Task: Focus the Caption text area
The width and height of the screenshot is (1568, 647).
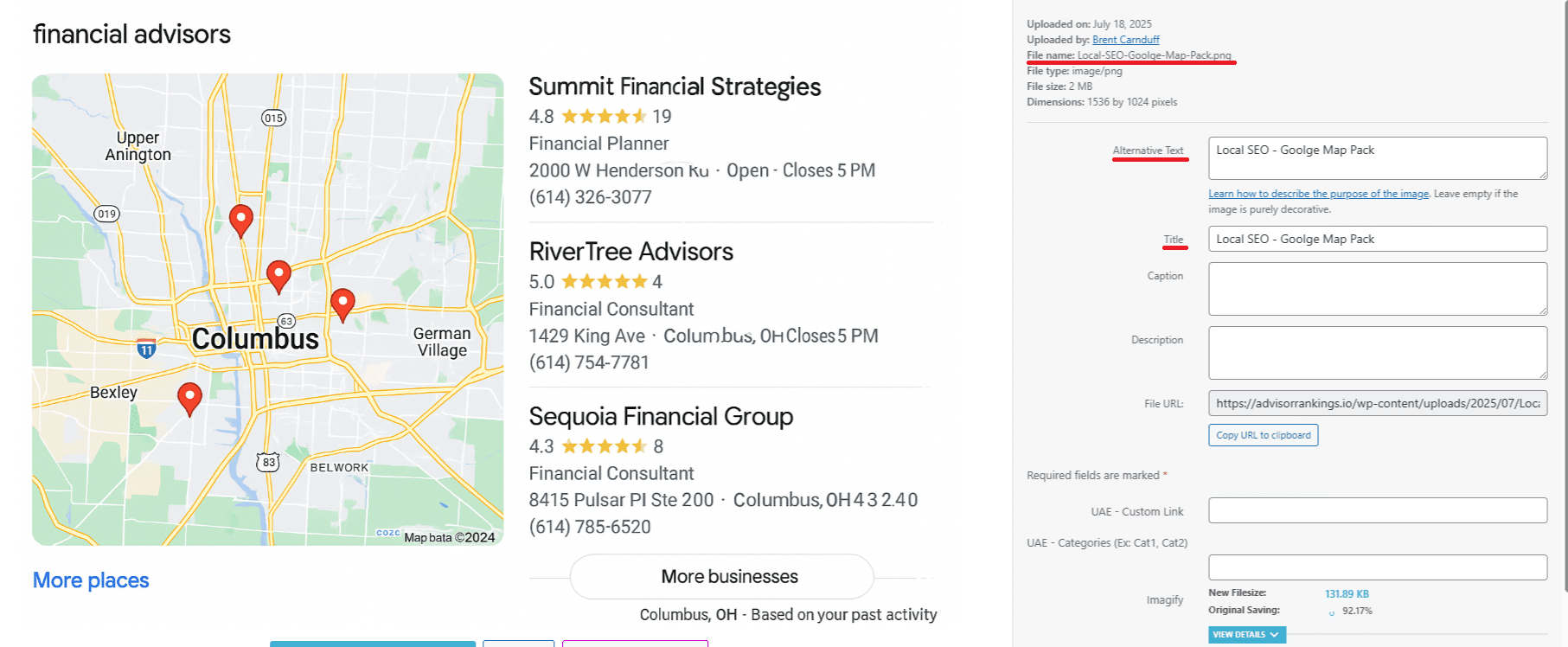Action: 1378,289
